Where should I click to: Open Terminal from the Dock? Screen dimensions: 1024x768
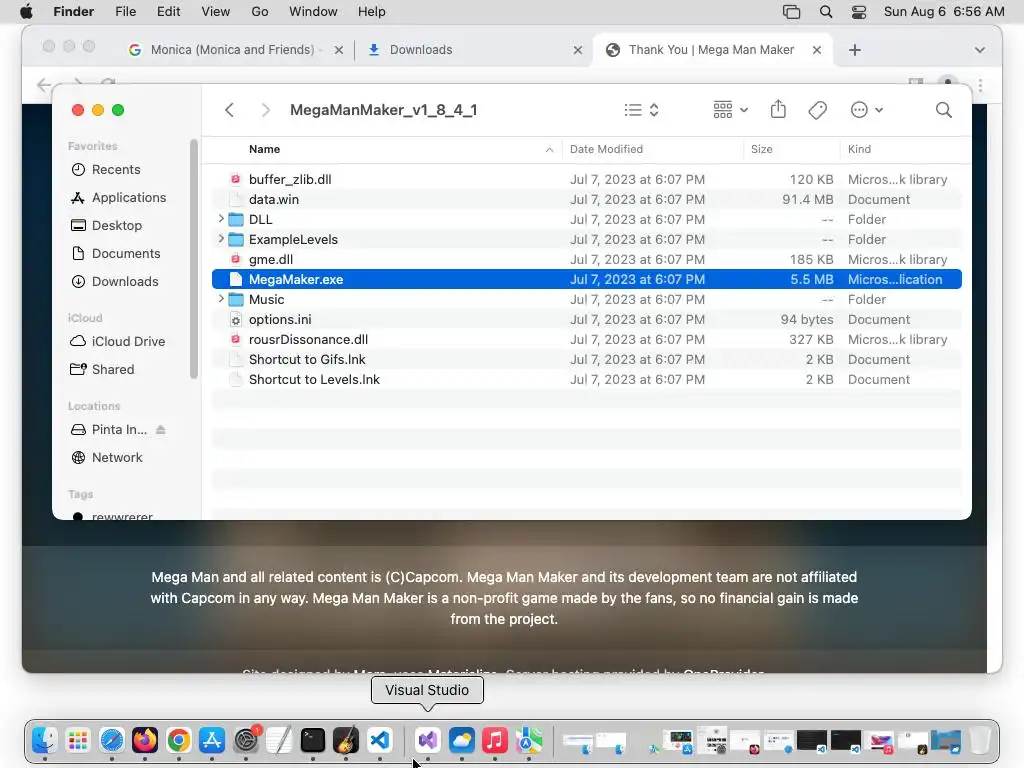[x=313, y=740]
